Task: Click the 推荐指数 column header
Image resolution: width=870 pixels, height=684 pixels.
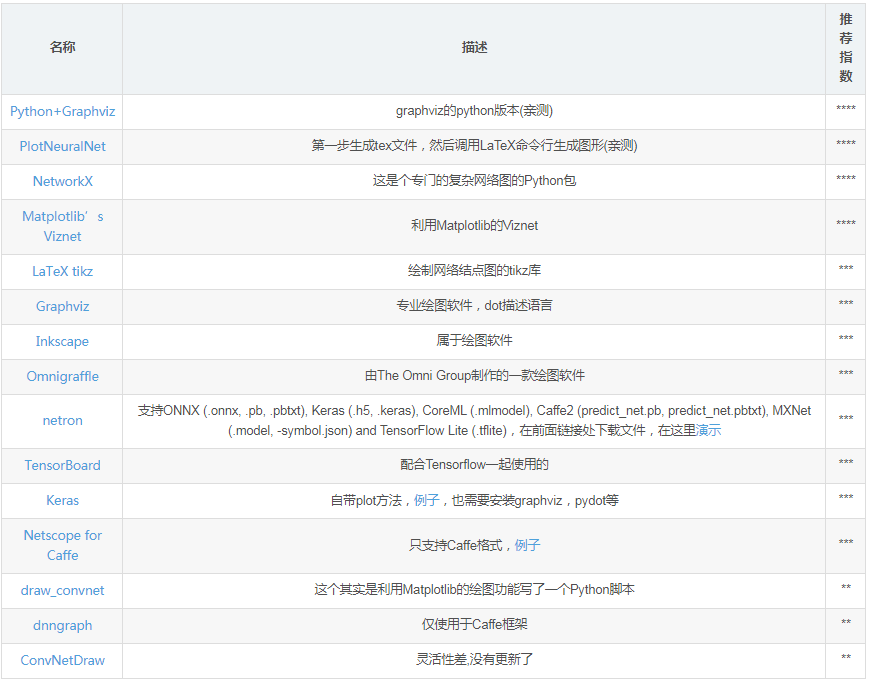Action: pyautogui.click(x=846, y=48)
